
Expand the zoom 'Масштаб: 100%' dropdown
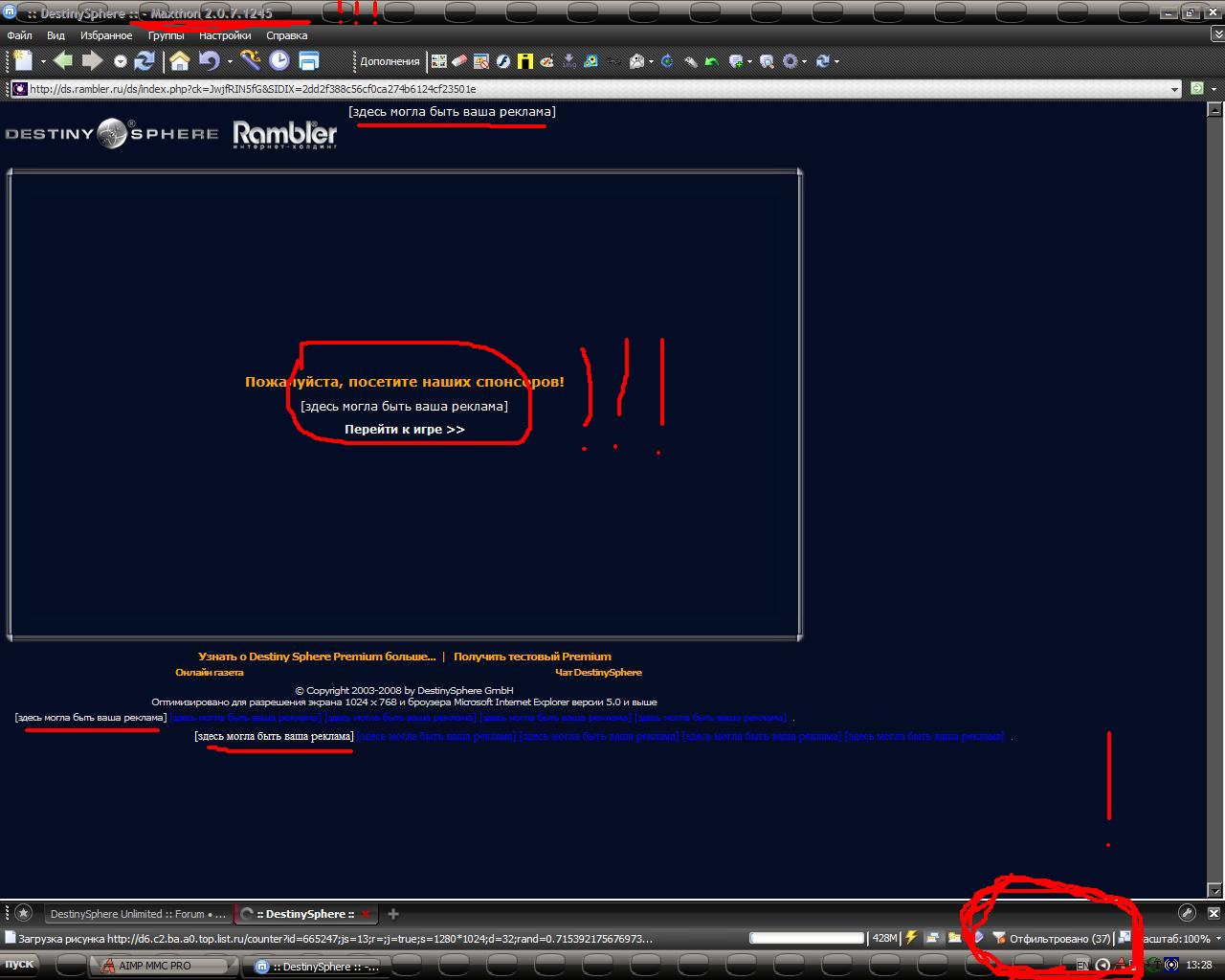1217,939
